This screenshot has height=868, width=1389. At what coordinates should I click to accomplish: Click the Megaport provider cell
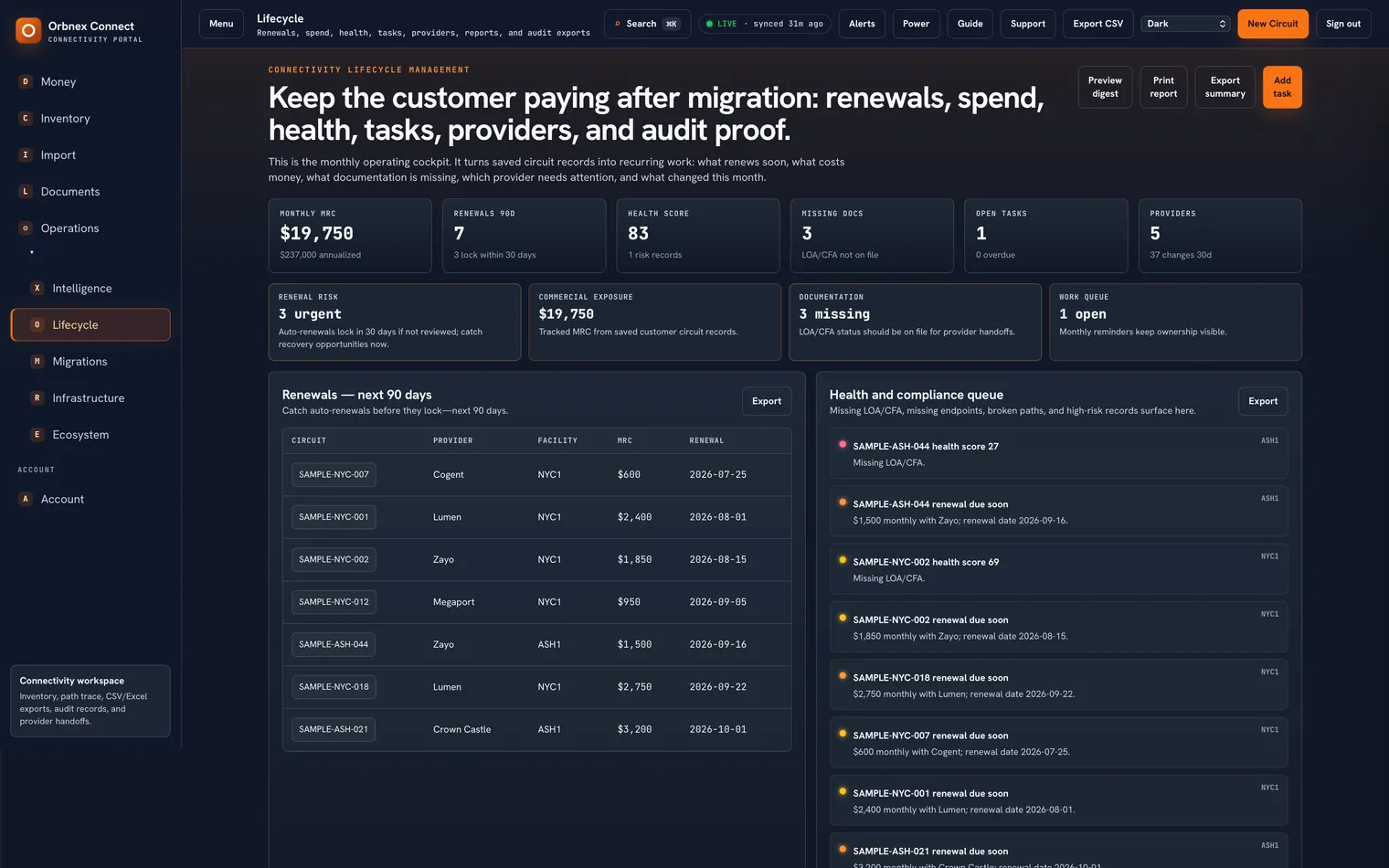453,602
